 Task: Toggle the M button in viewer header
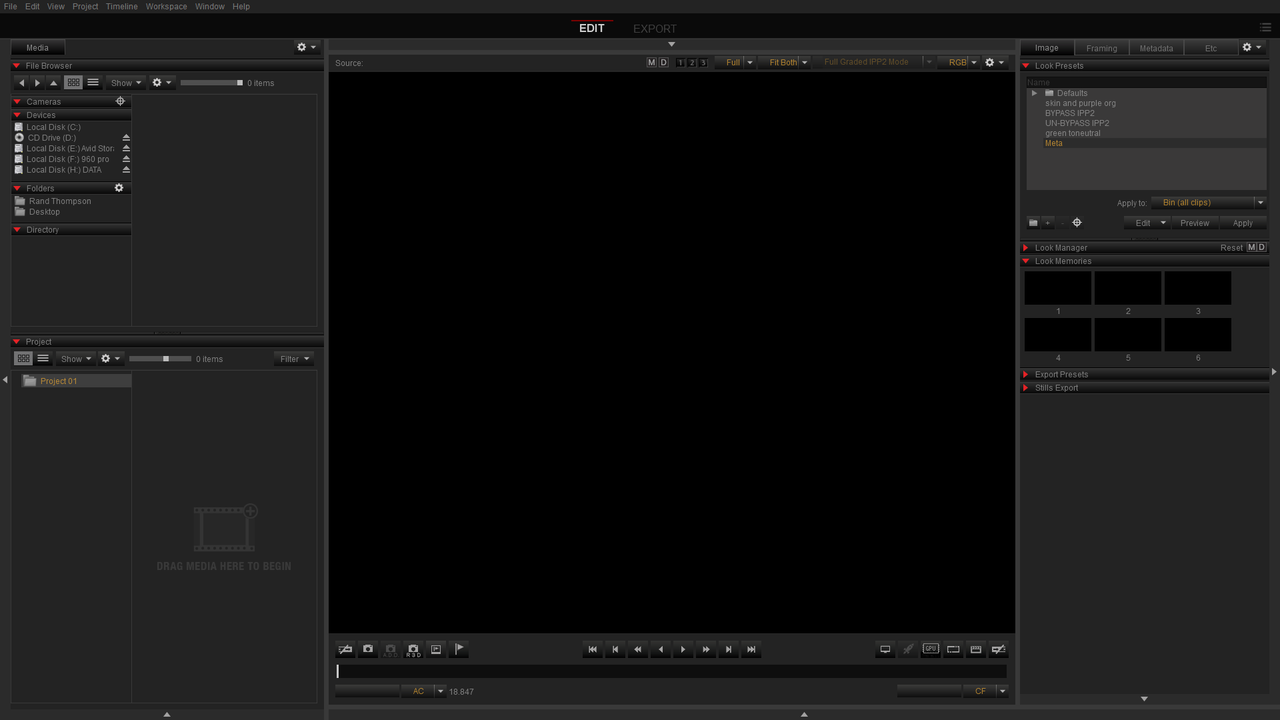[x=652, y=62]
